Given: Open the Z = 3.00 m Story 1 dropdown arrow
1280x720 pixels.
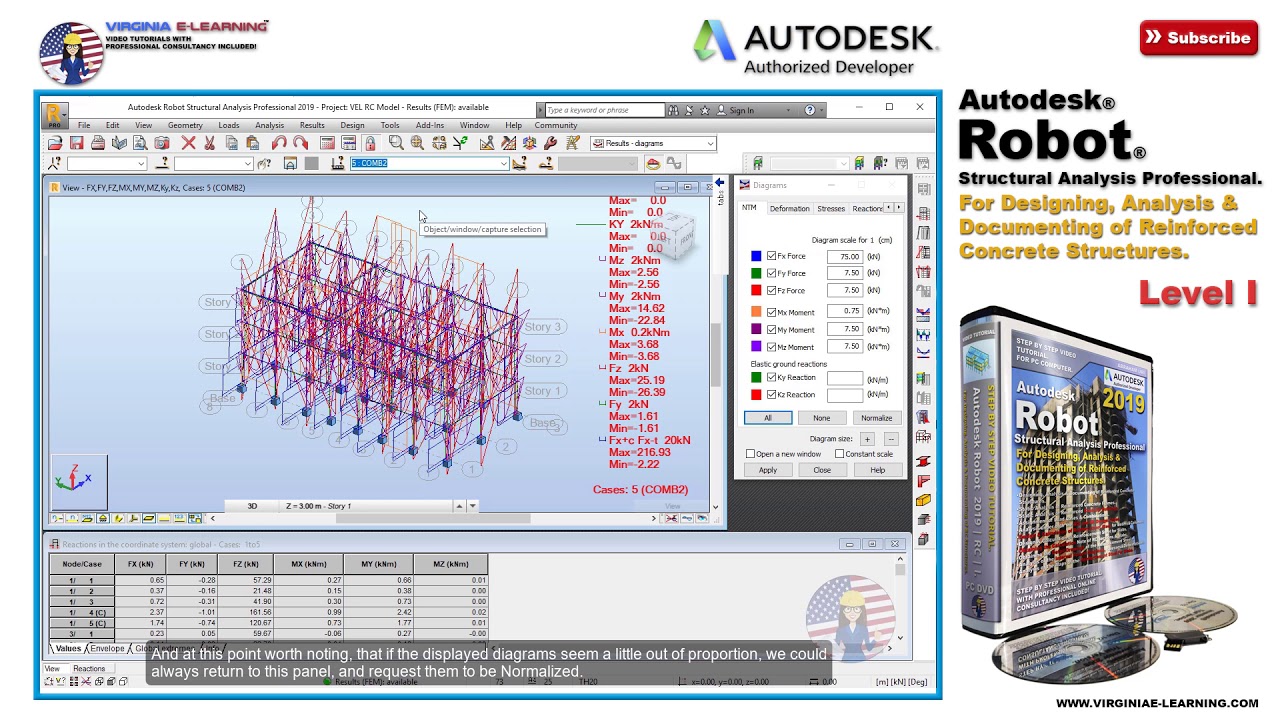Looking at the screenshot, I should pos(472,506).
